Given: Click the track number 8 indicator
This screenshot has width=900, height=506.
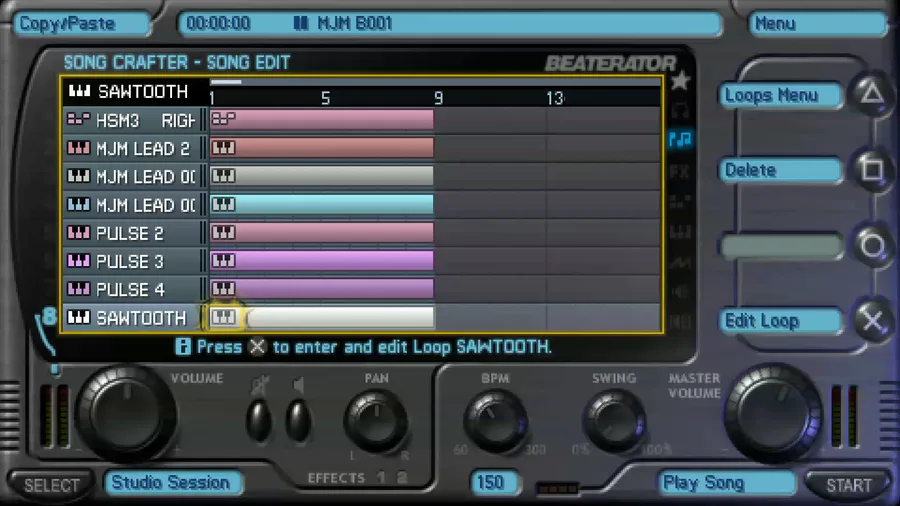Looking at the screenshot, I should click(x=49, y=316).
